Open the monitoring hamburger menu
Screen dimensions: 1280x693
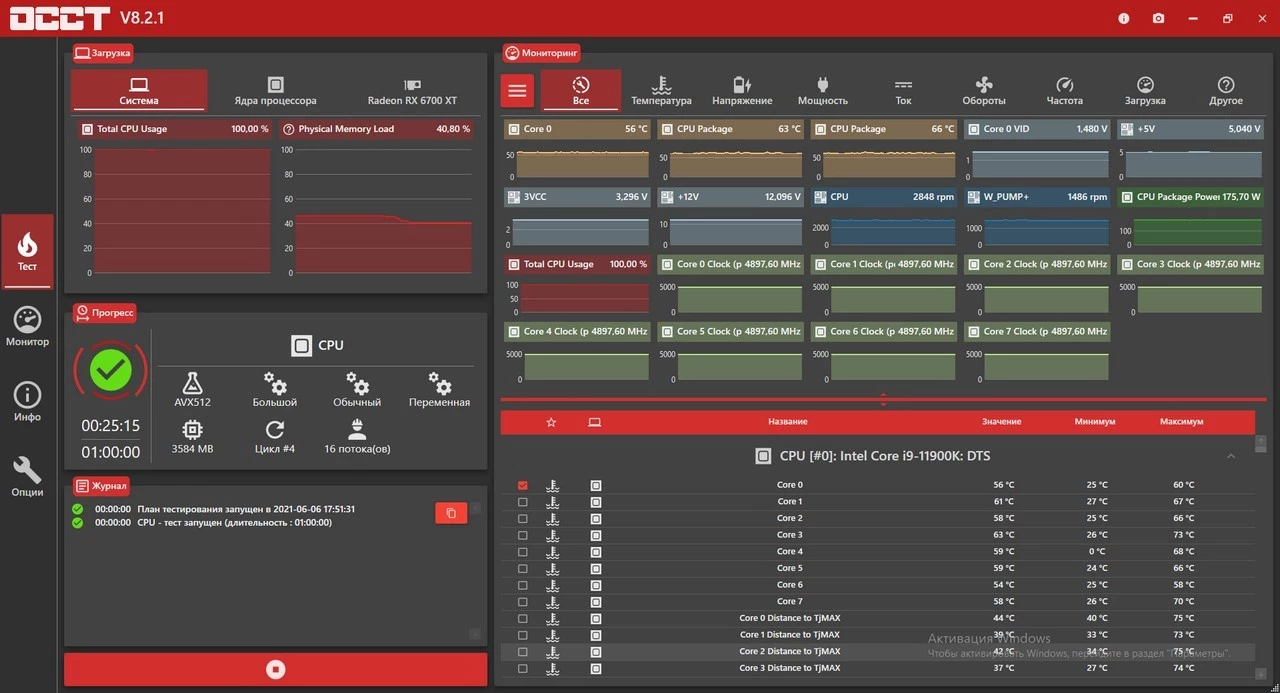[x=517, y=91]
